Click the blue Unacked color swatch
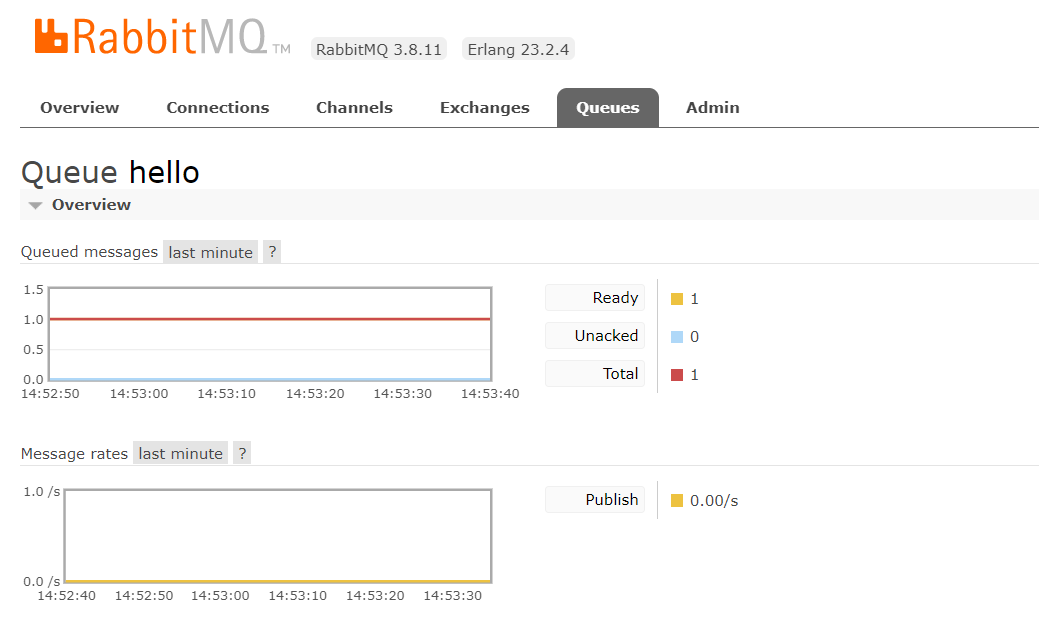This screenshot has width=1039, height=644. tap(677, 337)
